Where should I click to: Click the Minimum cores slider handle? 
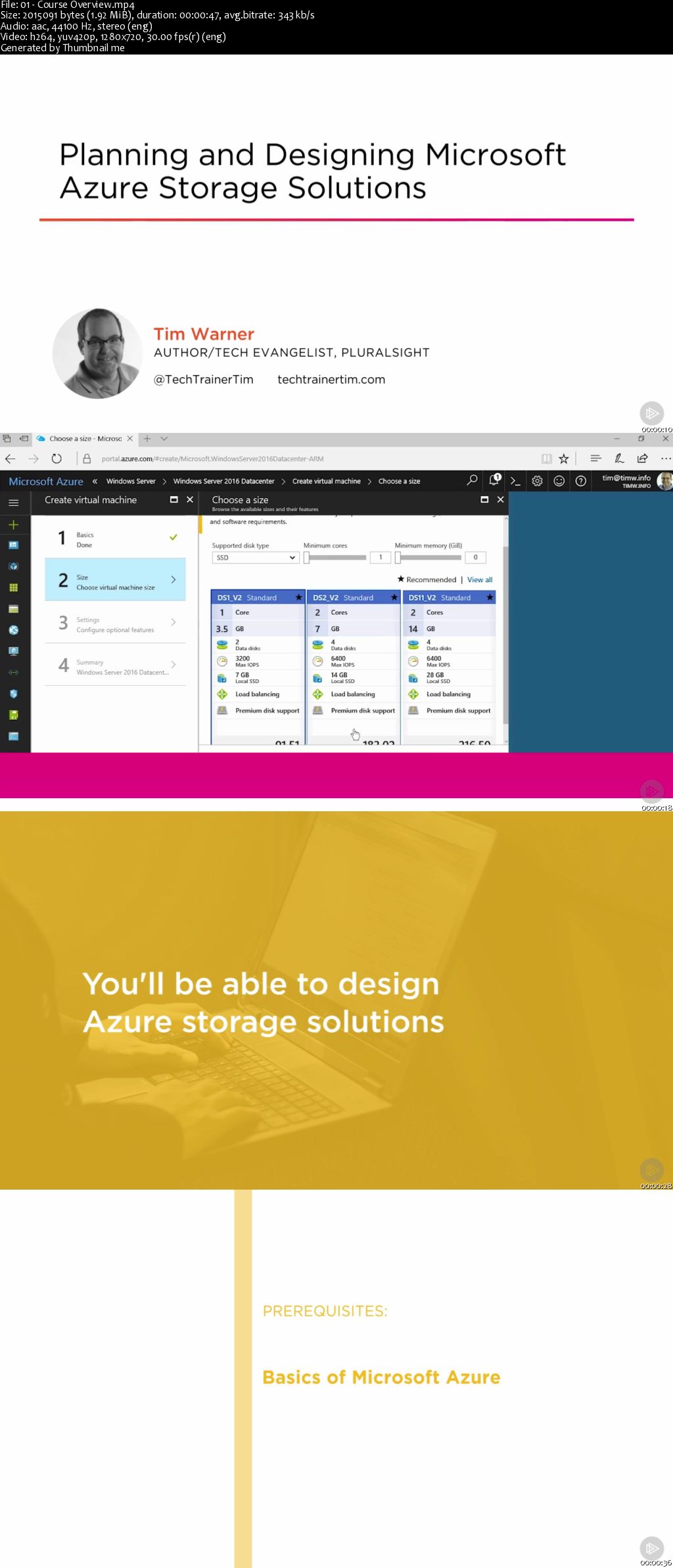(306, 558)
